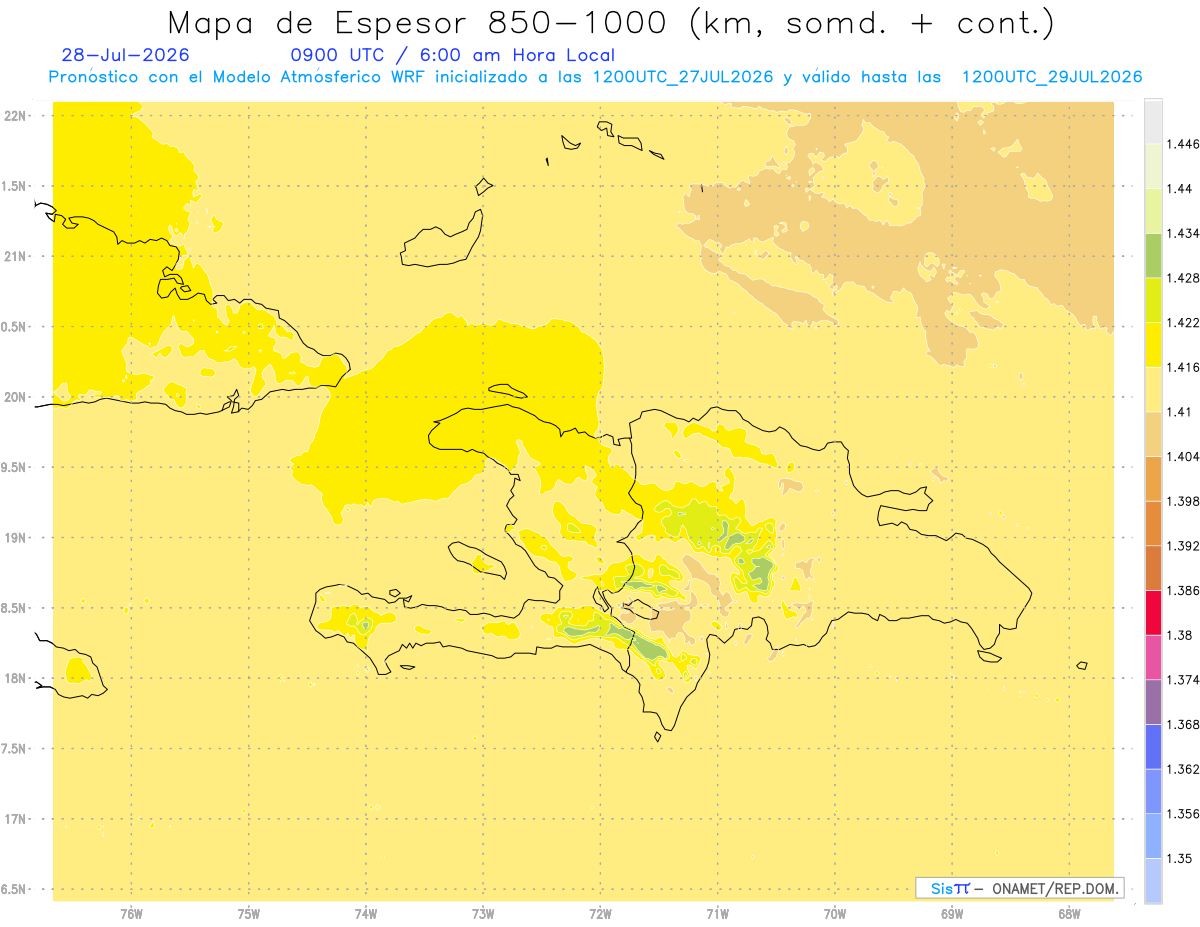The width and height of the screenshot is (1200, 927).
Task: Pick the blue swatch between 1.362 and 1.368
Action: 1153,746
